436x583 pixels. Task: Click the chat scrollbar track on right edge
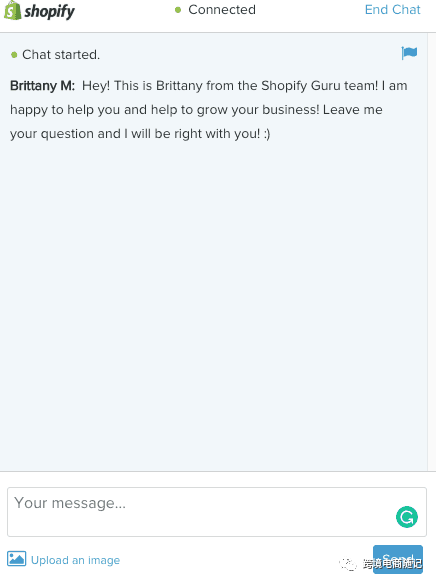coord(432,252)
